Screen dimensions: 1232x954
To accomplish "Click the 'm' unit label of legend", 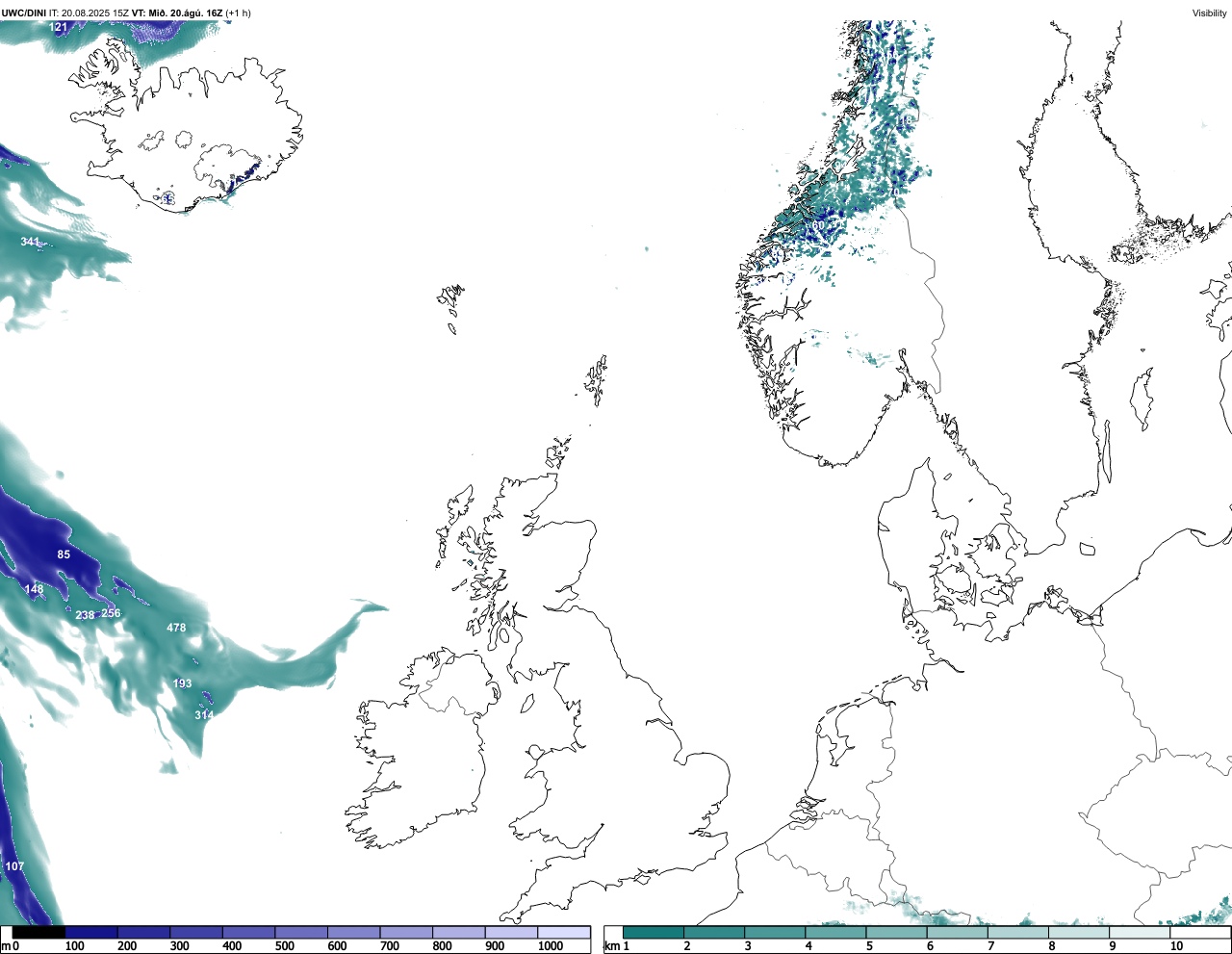I will click(6, 946).
